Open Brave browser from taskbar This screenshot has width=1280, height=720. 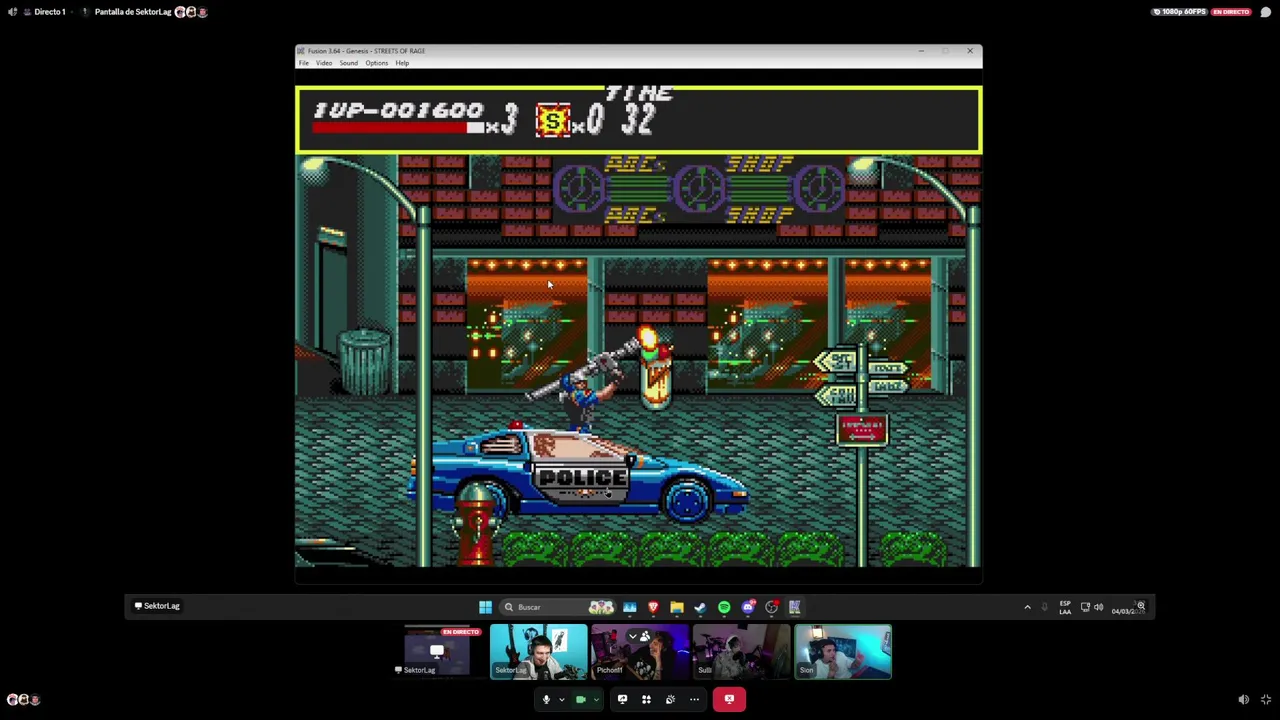tap(653, 607)
